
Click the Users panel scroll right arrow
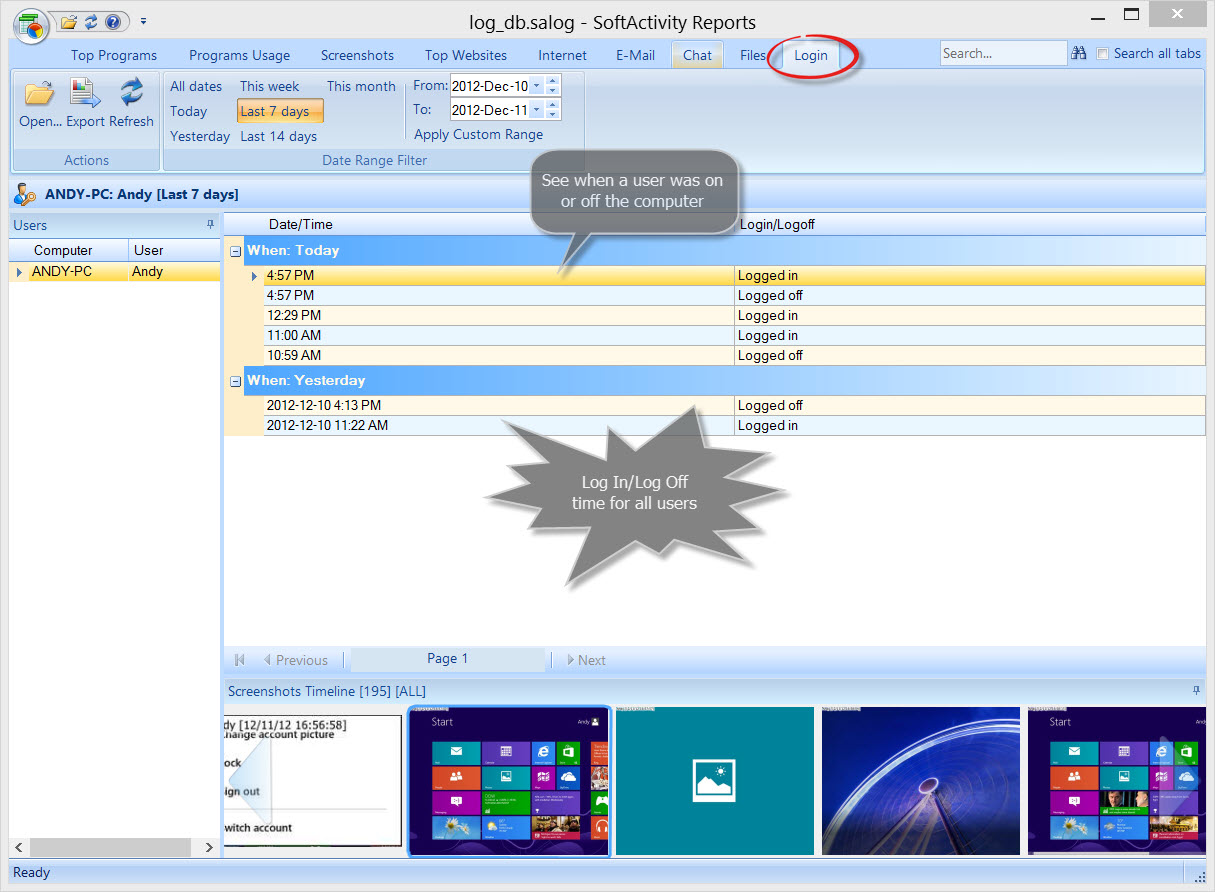(x=209, y=847)
